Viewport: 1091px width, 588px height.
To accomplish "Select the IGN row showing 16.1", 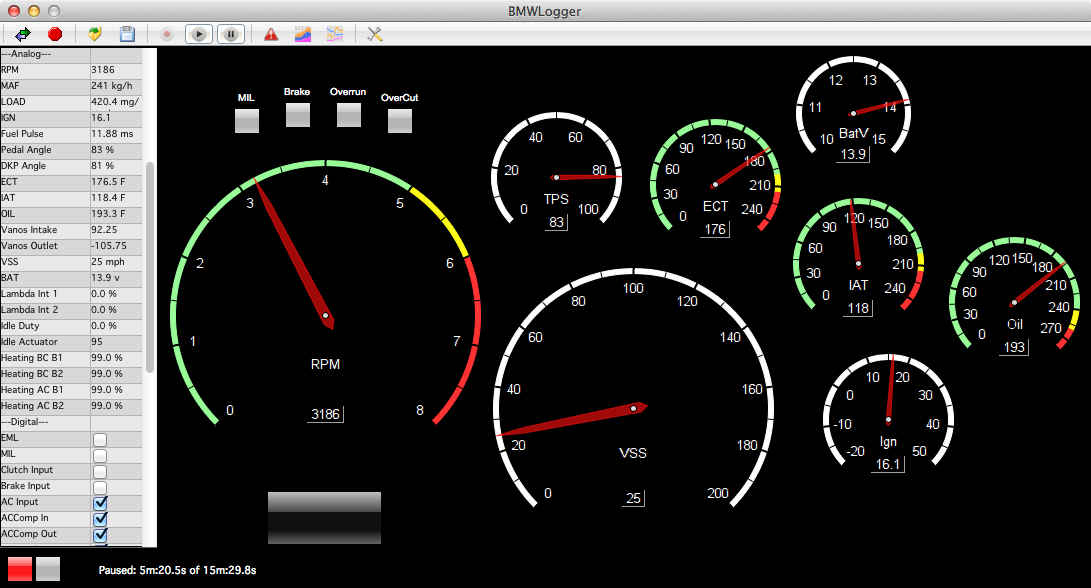I will tap(71, 118).
